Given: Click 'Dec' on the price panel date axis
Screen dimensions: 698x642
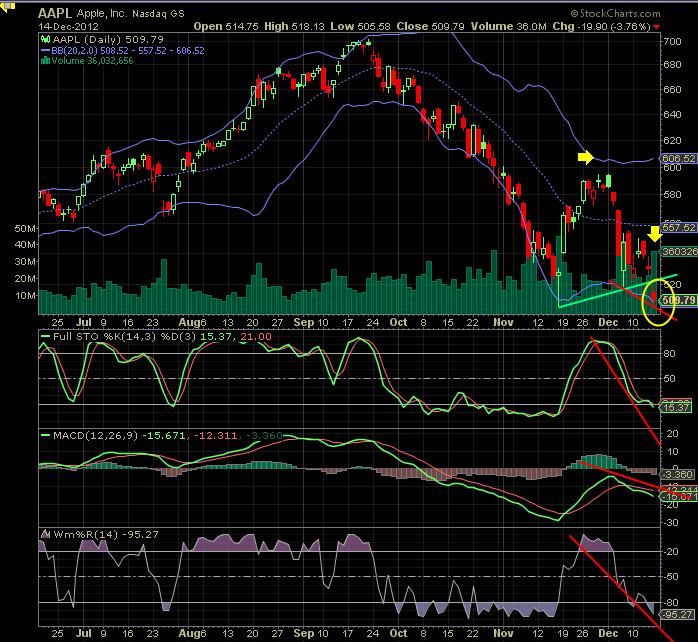Looking at the screenshot, I should coord(608,322).
